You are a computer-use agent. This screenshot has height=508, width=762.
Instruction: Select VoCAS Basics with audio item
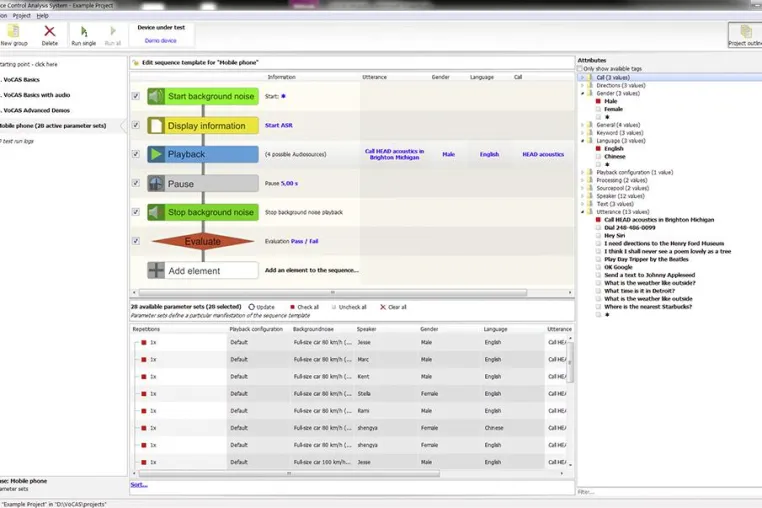coord(36,95)
